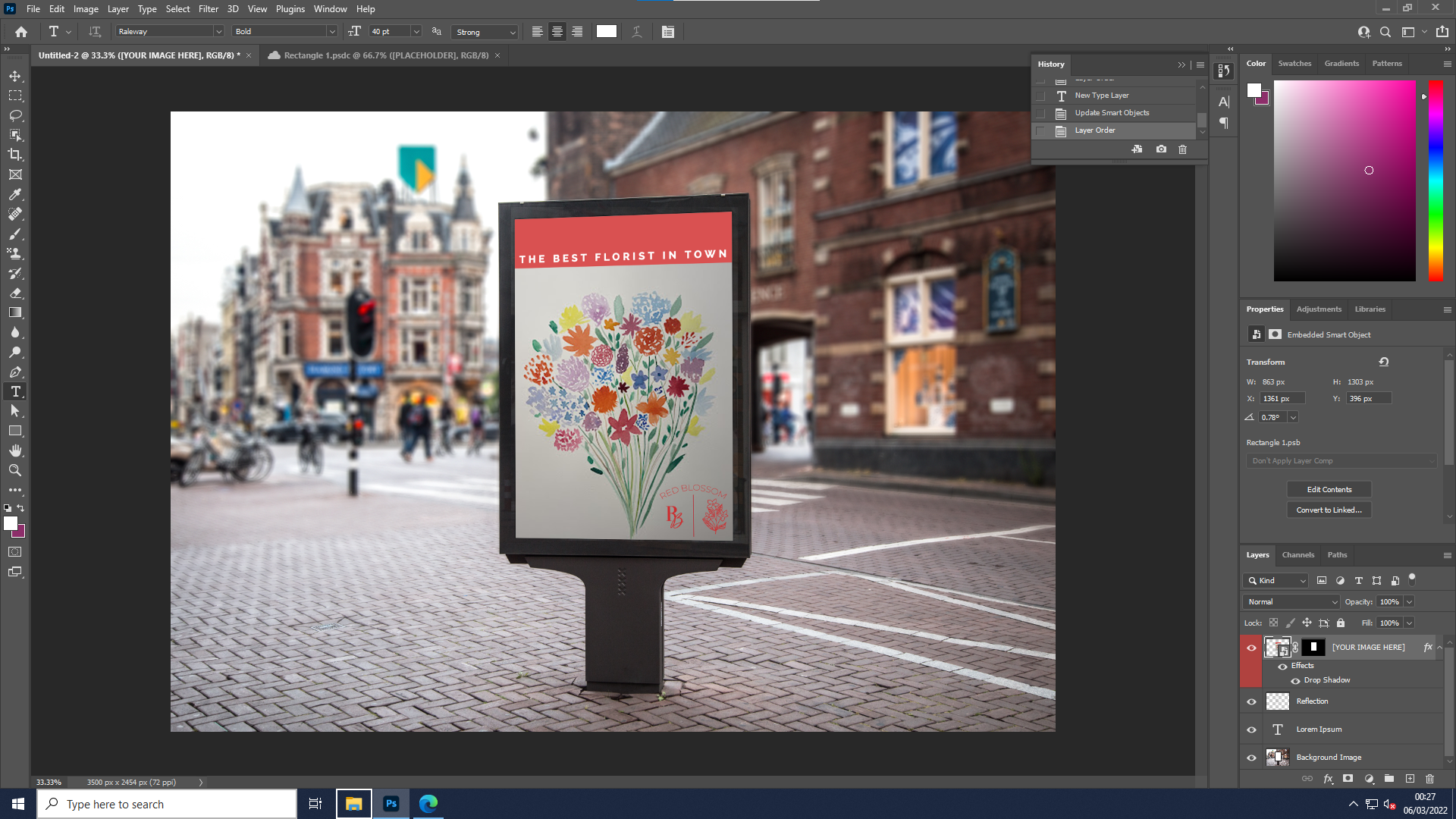Toggle Drop Shadow effect visibility

click(1296, 681)
